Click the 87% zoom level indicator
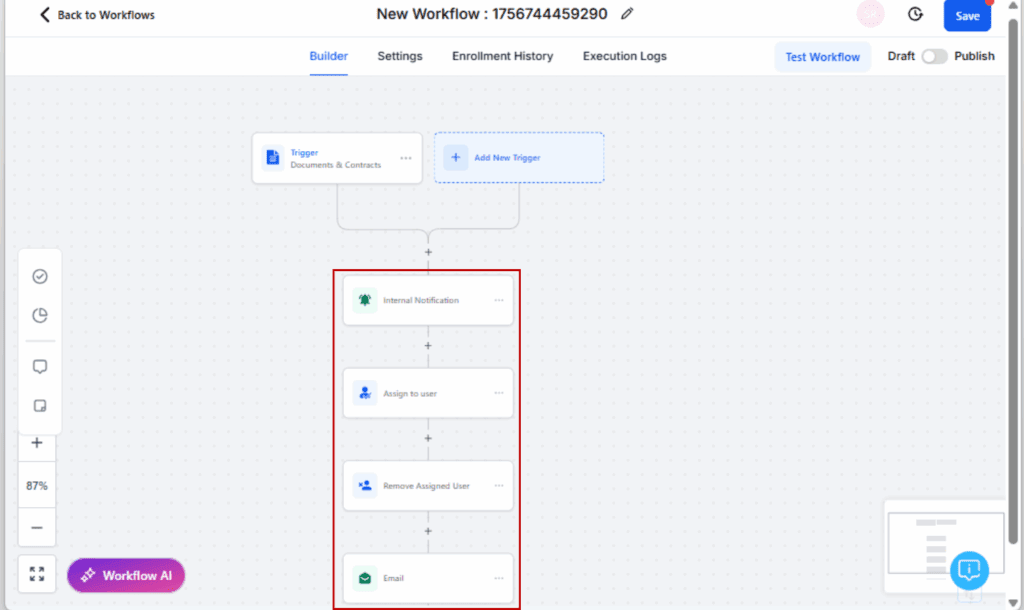 (37, 485)
